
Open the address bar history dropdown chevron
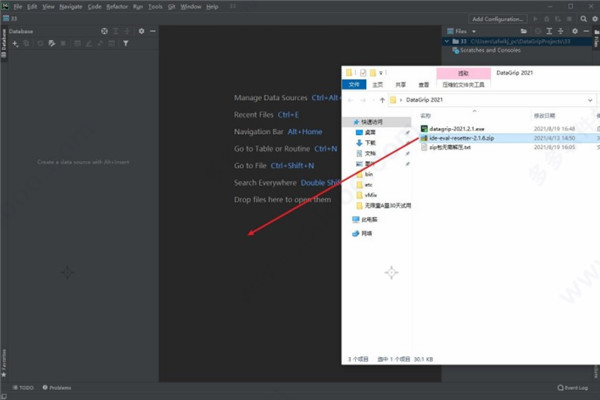(590, 100)
